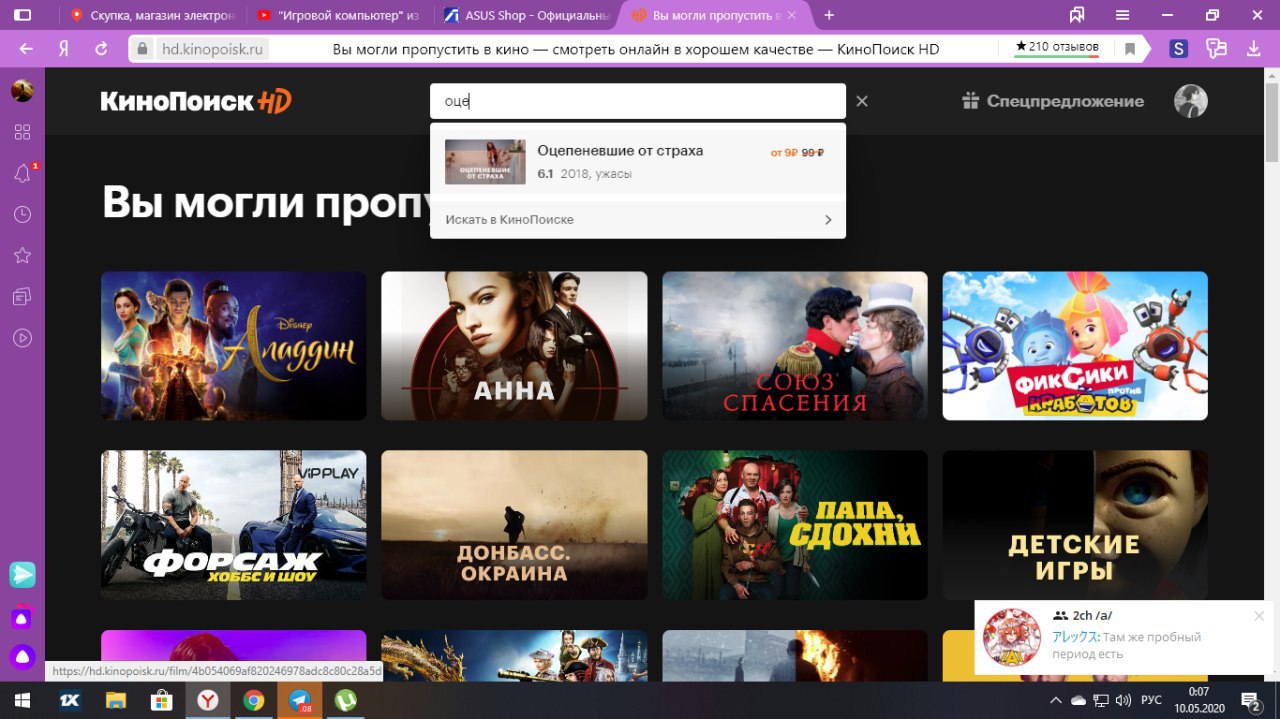This screenshot has width=1280, height=719.
Task: Open history clock icon in the sidebar
Action: (x=22, y=215)
